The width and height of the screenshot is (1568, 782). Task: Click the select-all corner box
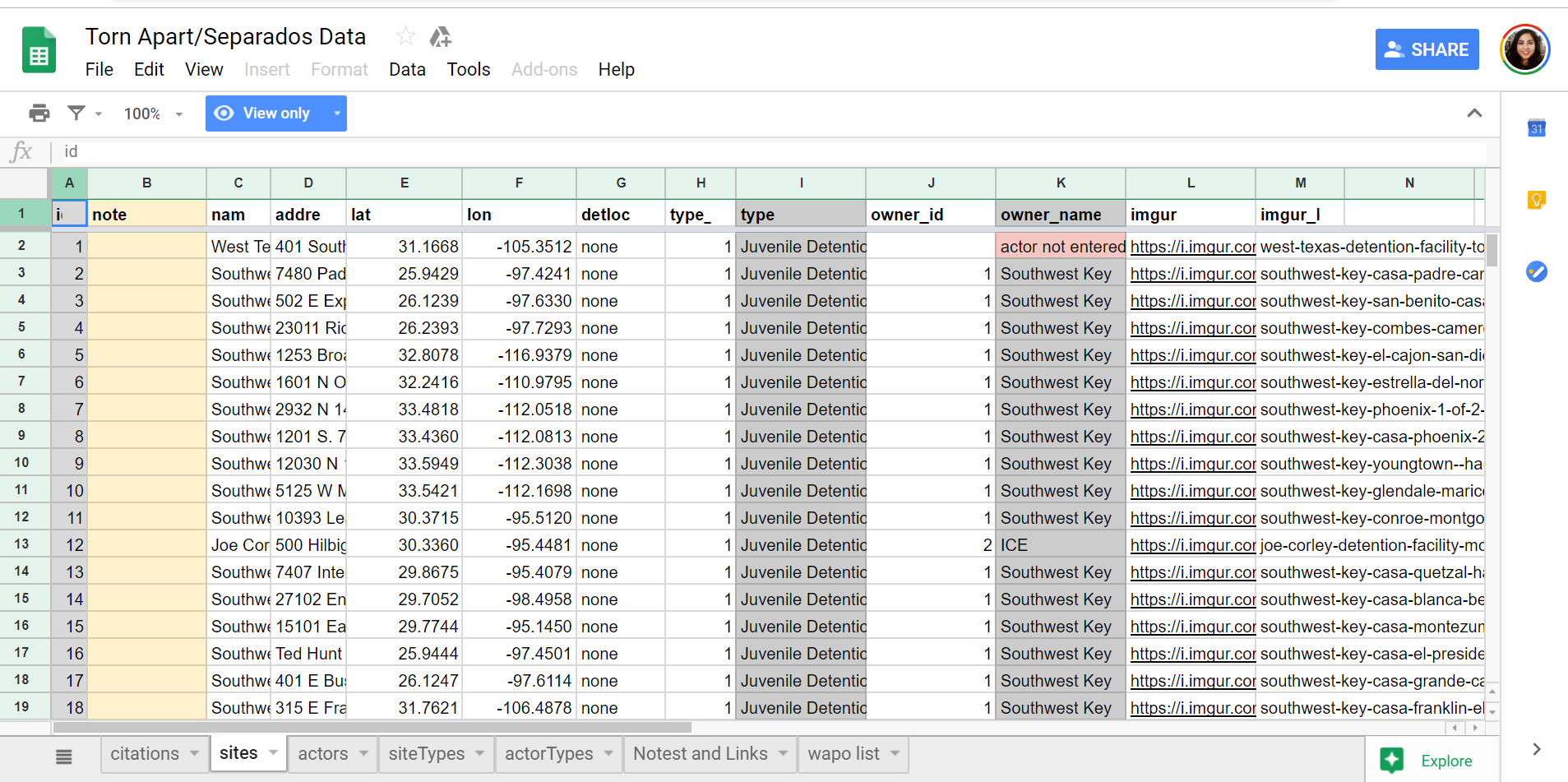(x=24, y=183)
